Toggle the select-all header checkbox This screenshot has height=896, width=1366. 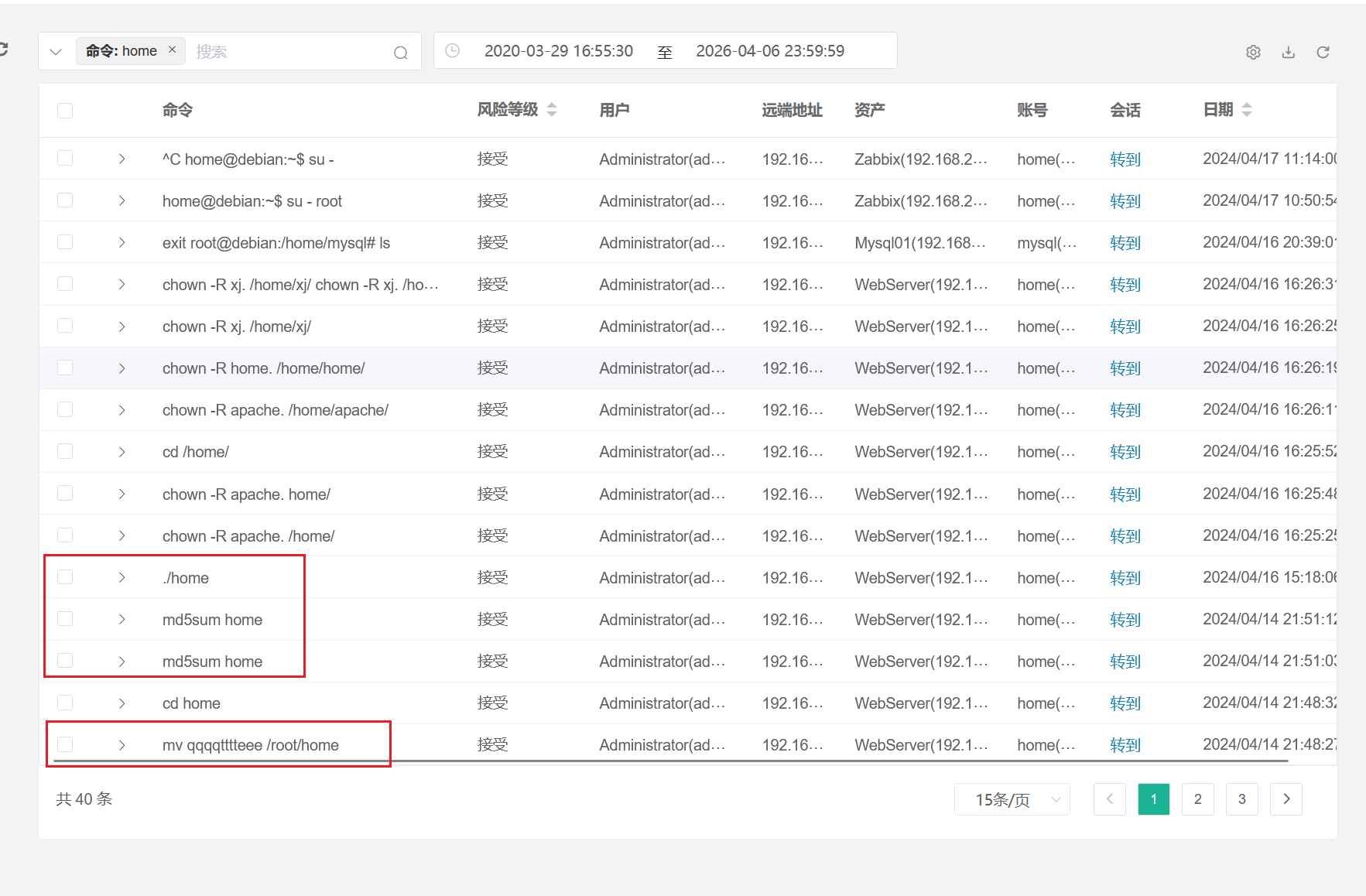coord(65,111)
